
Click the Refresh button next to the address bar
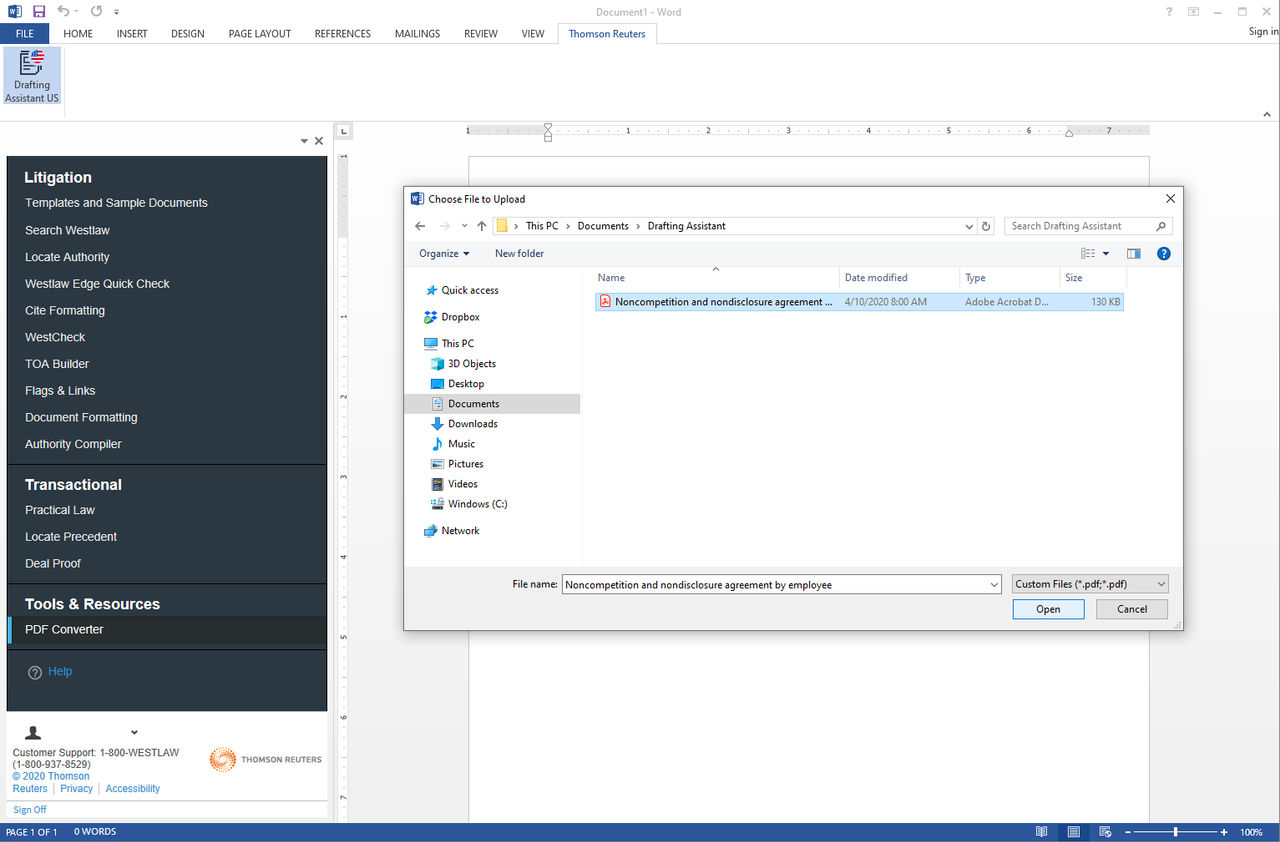[986, 226]
